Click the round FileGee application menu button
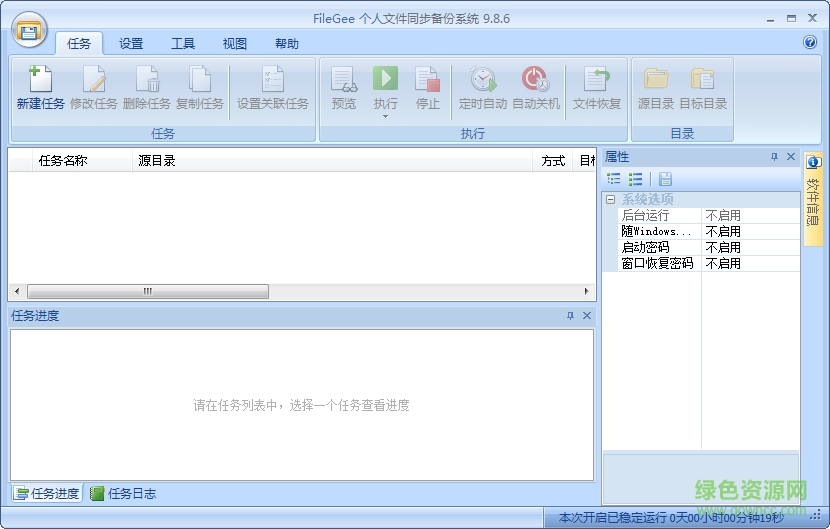The image size is (830, 529). click(x=29, y=31)
